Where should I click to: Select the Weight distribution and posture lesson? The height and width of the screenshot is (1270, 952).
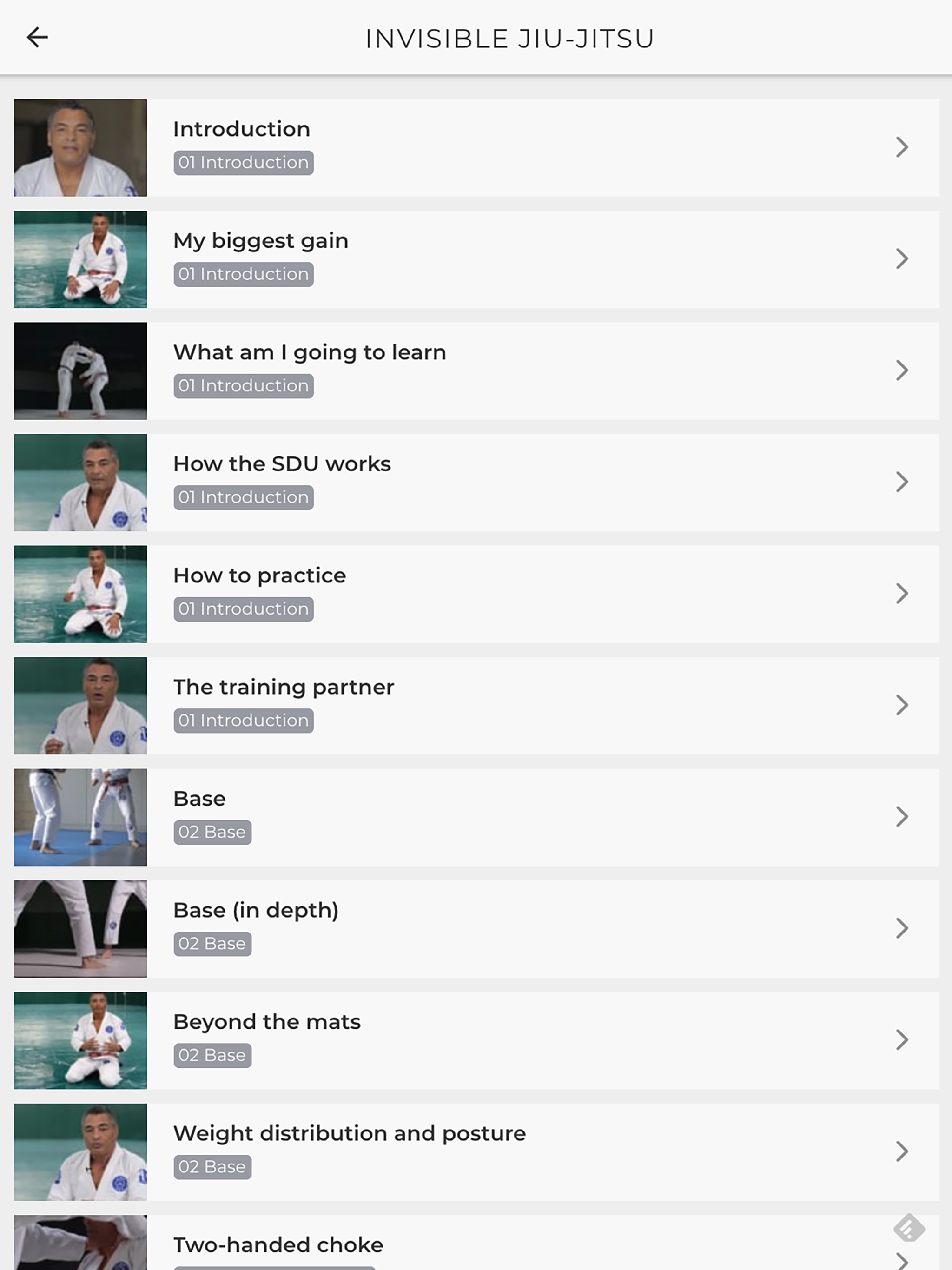point(476,1152)
